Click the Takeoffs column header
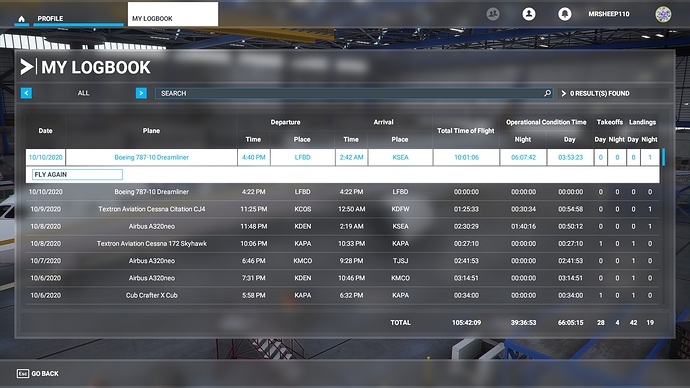Image resolution: width=690 pixels, height=388 pixels. (x=609, y=122)
